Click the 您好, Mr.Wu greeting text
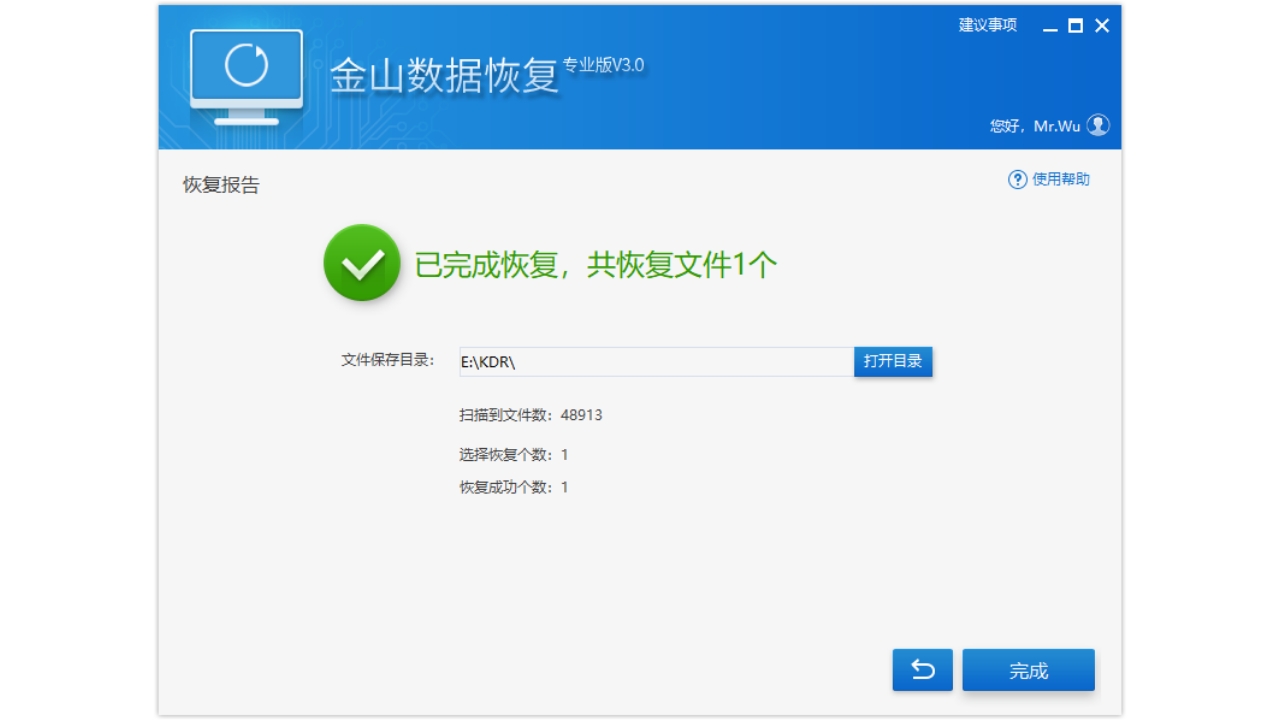1280x720 pixels. pyautogui.click(x=1035, y=126)
